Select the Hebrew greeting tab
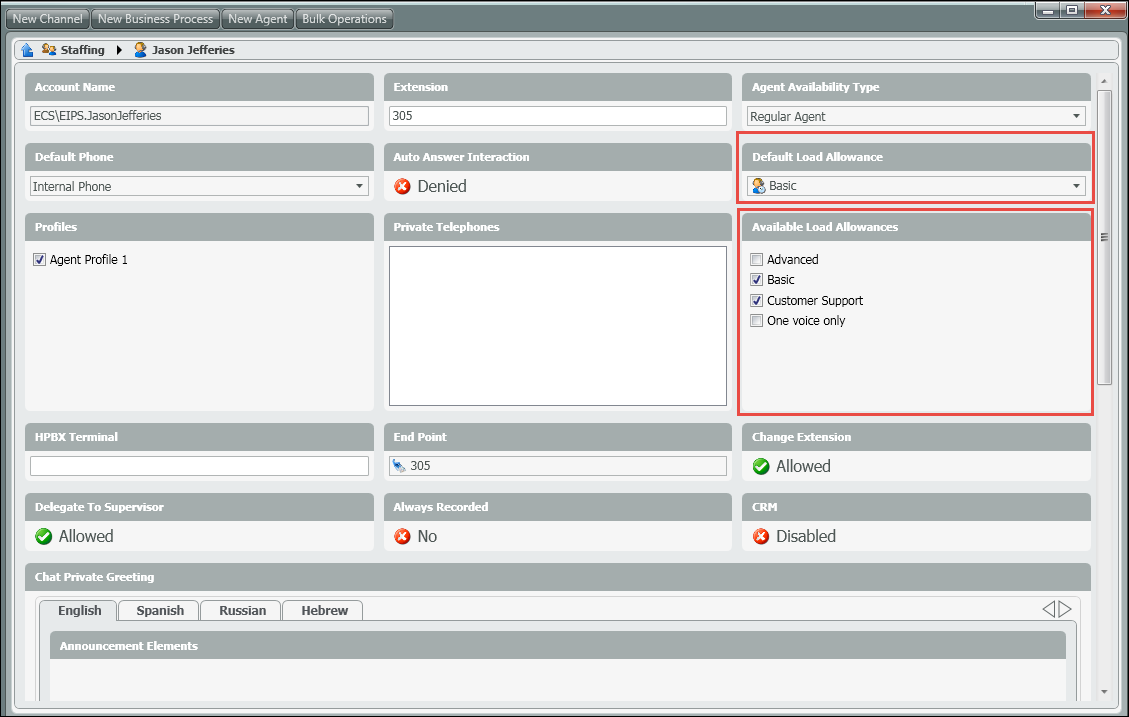The width and height of the screenshot is (1129, 717). coord(324,610)
